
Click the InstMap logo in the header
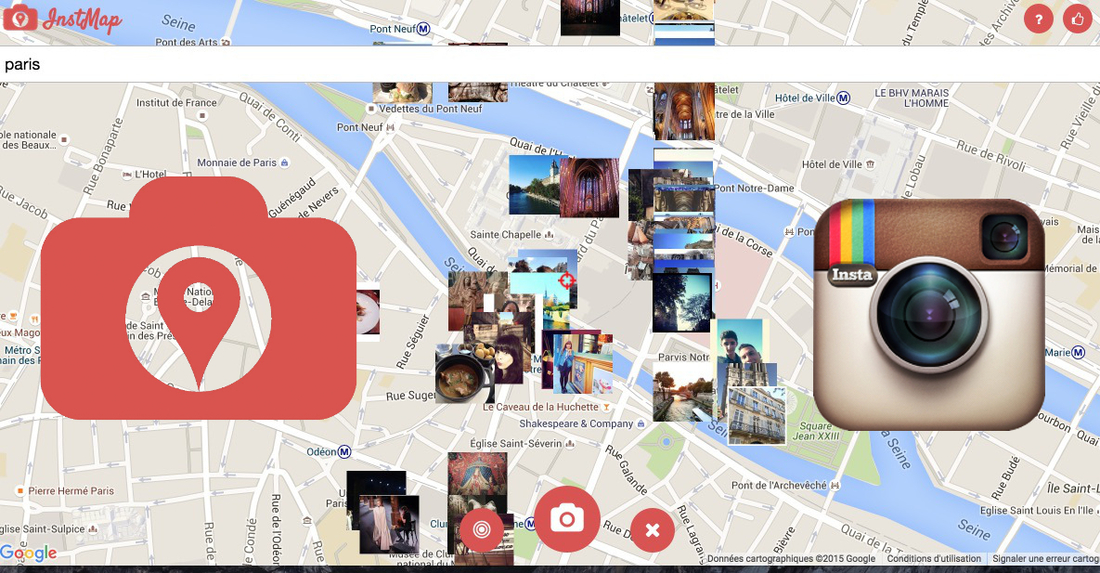[62, 19]
